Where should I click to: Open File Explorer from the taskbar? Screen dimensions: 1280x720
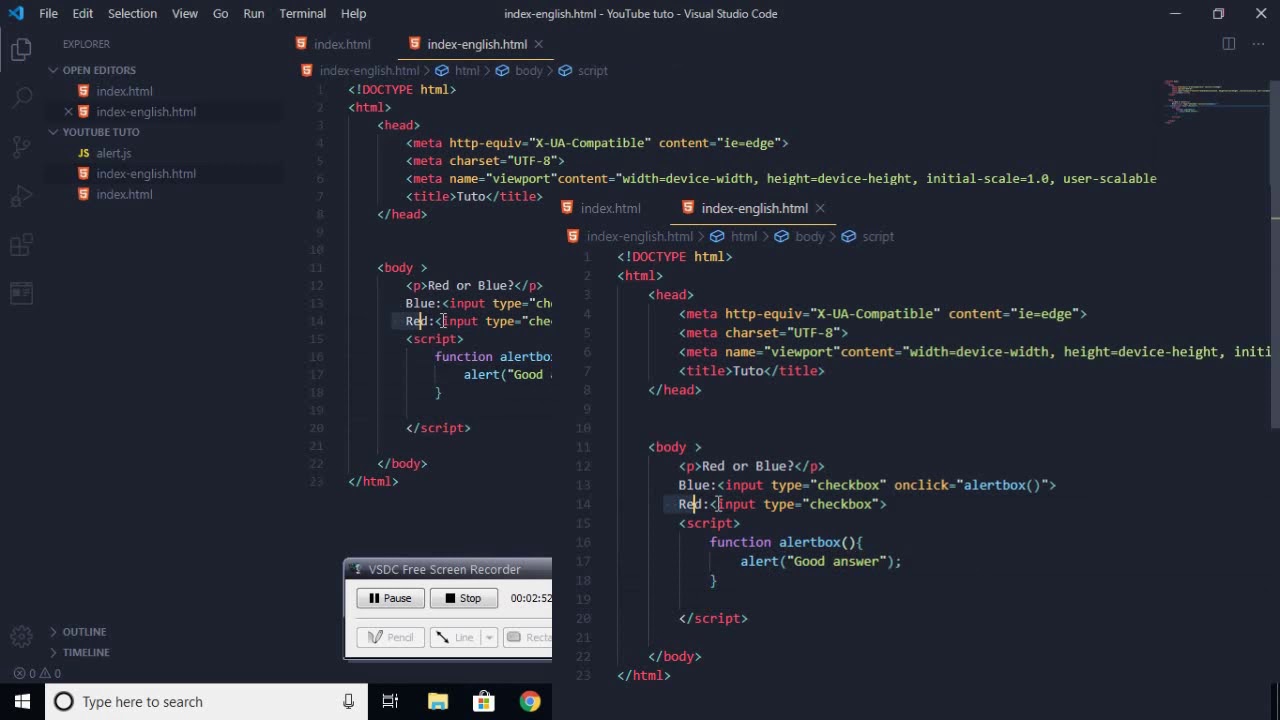(x=438, y=701)
